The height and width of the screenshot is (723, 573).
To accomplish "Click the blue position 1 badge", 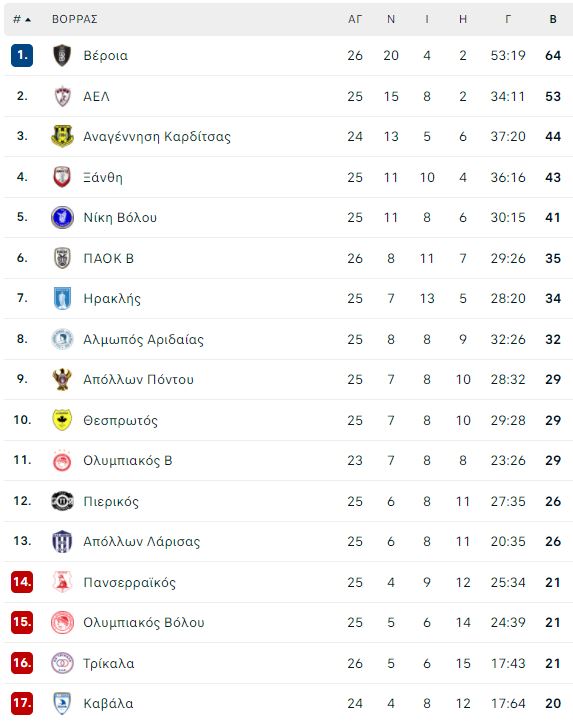I will point(22,55).
